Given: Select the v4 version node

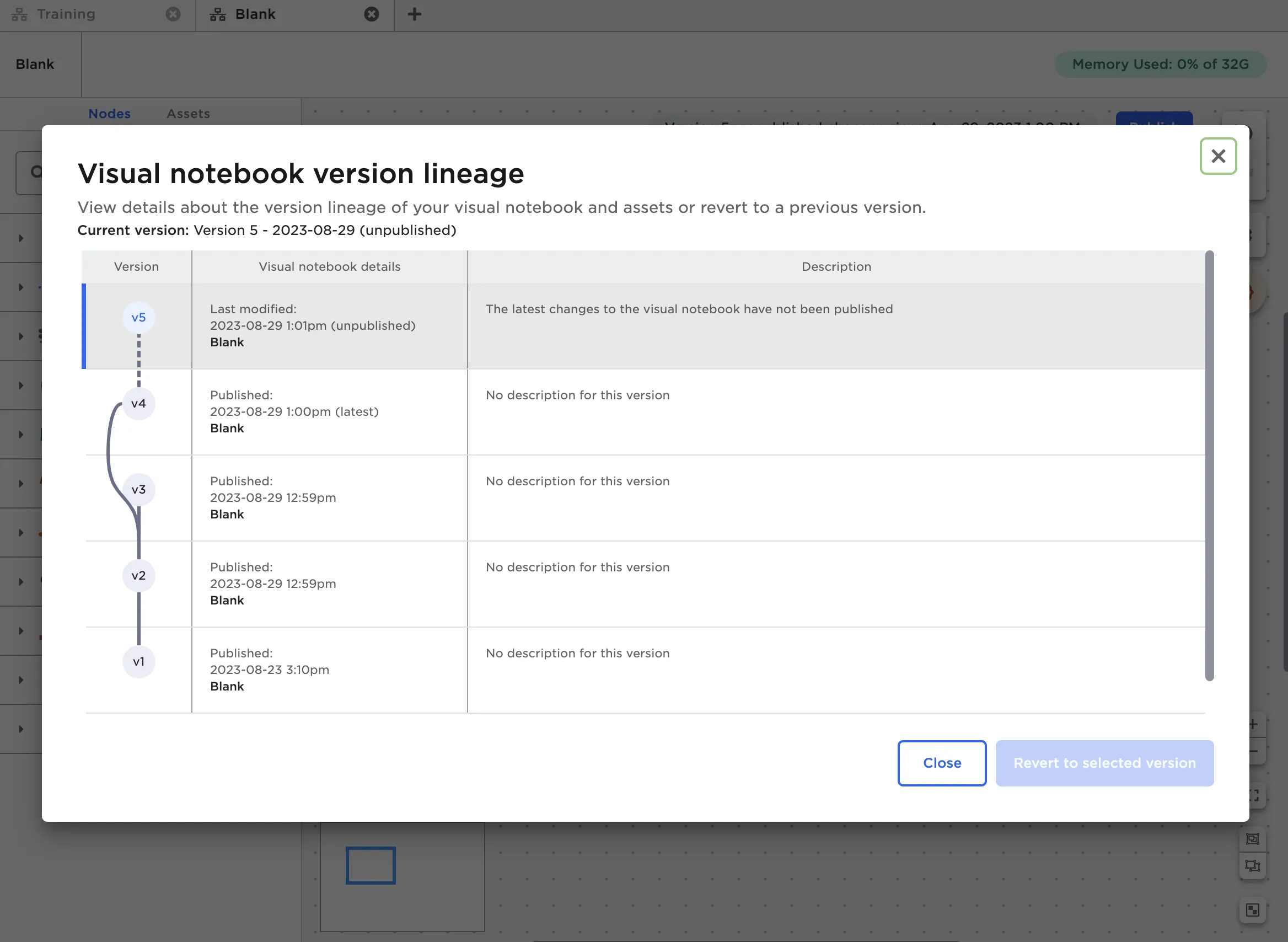Looking at the screenshot, I should click(x=138, y=404).
